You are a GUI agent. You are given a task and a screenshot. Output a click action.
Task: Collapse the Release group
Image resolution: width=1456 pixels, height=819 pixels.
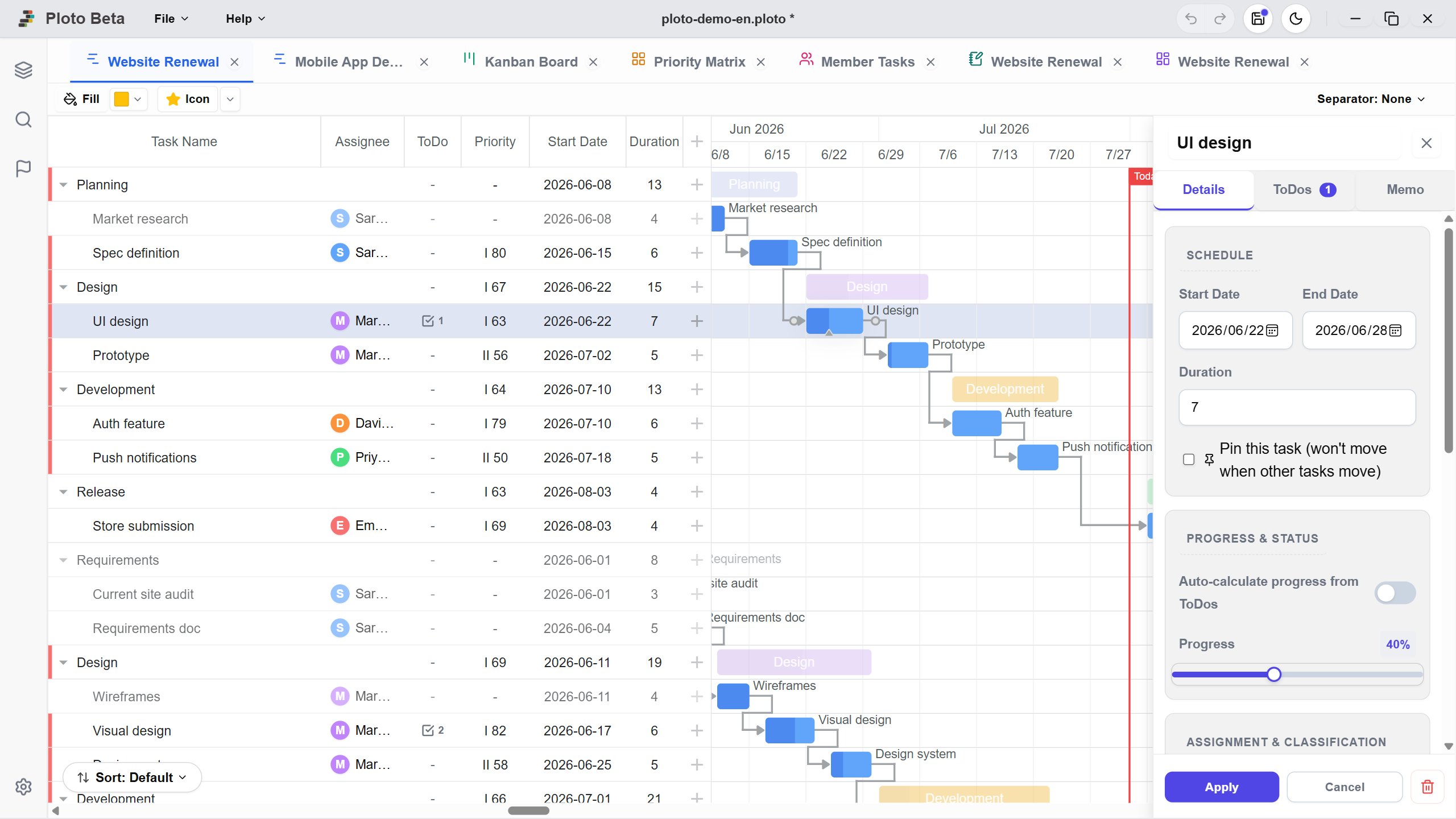63,491
